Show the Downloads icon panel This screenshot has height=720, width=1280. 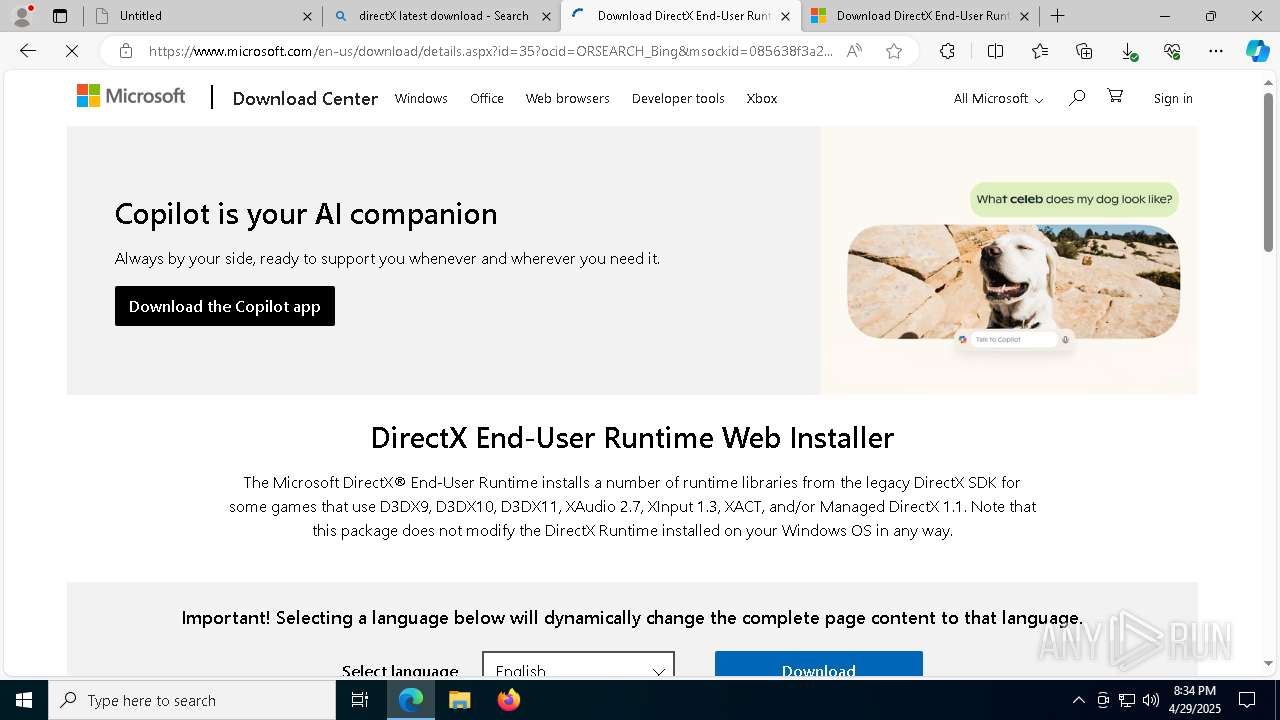[1128, 51]
